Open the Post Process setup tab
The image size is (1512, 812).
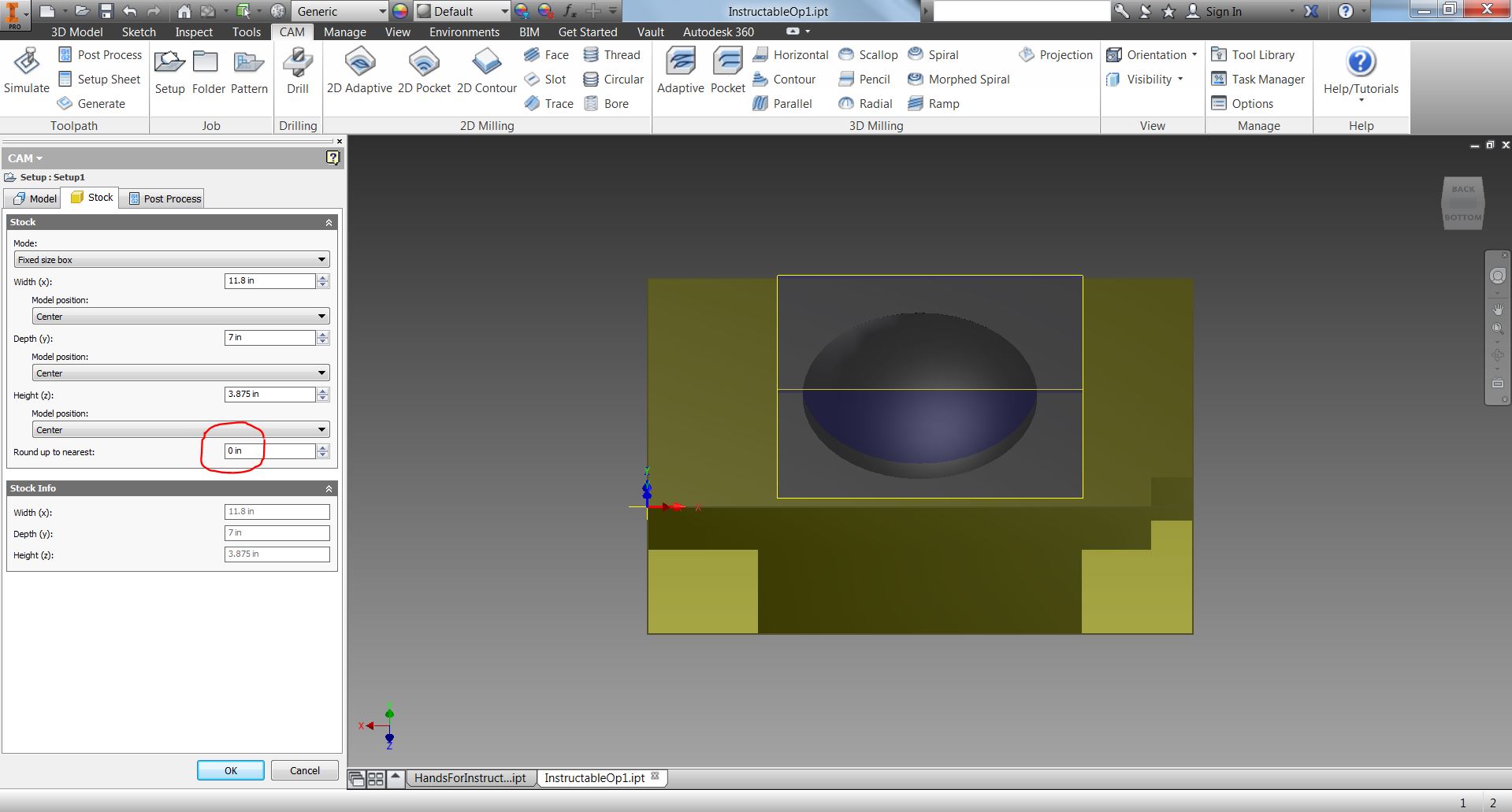pyautogui.click(x=165, y=198)
